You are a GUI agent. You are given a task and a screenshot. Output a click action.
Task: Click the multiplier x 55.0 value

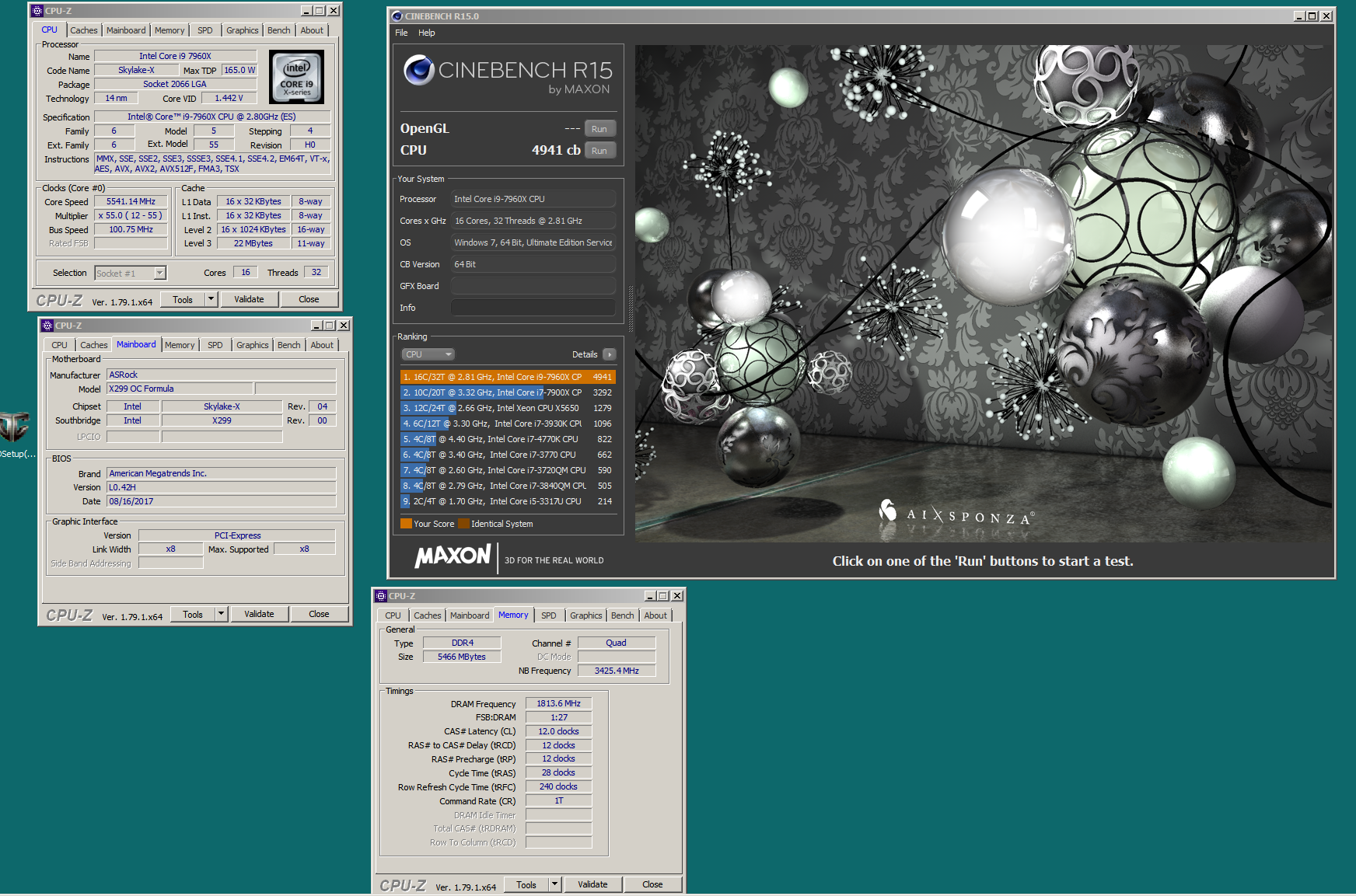coord(131,215)
